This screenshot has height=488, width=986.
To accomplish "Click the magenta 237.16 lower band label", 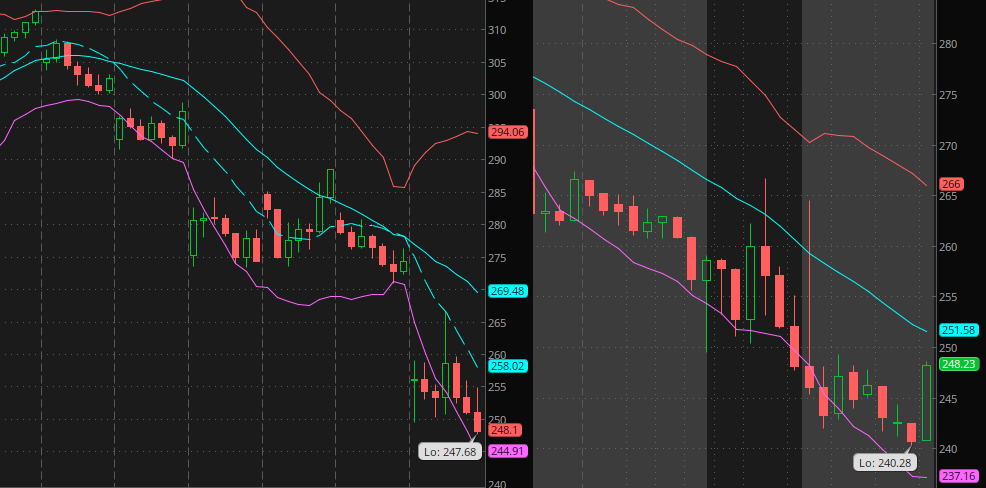I will [961, 477].
